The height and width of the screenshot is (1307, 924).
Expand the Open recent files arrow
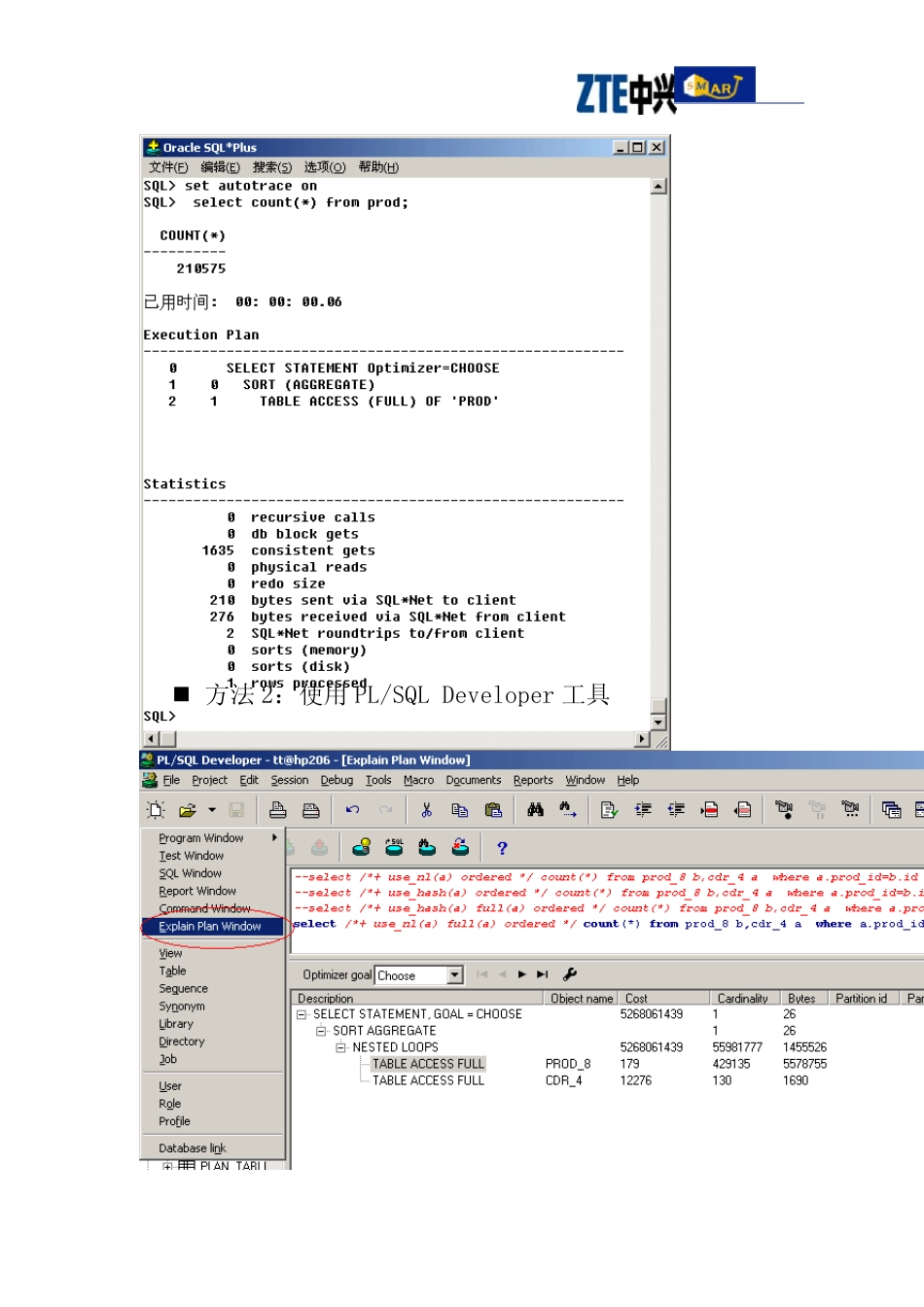pyautogui.click(x=212, y=809)
